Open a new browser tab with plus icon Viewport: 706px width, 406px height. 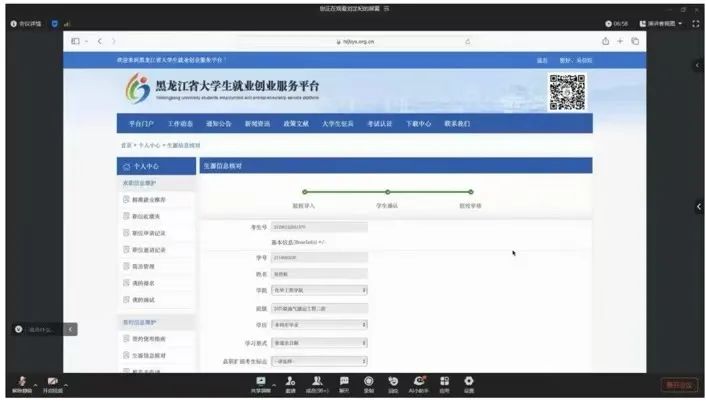pyautogui.click(x=620, y=41)
